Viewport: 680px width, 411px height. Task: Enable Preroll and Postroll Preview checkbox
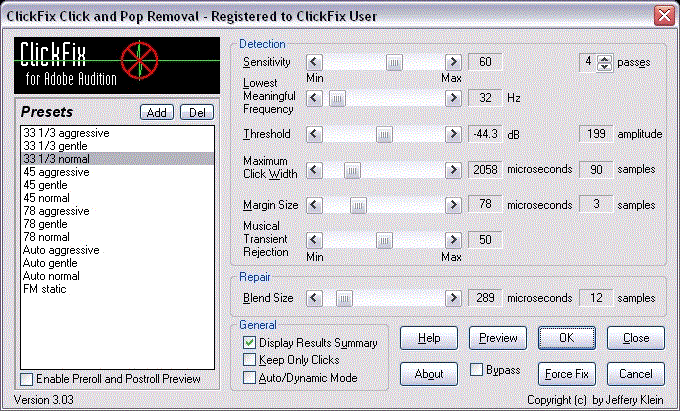click(x=26, y=379)
